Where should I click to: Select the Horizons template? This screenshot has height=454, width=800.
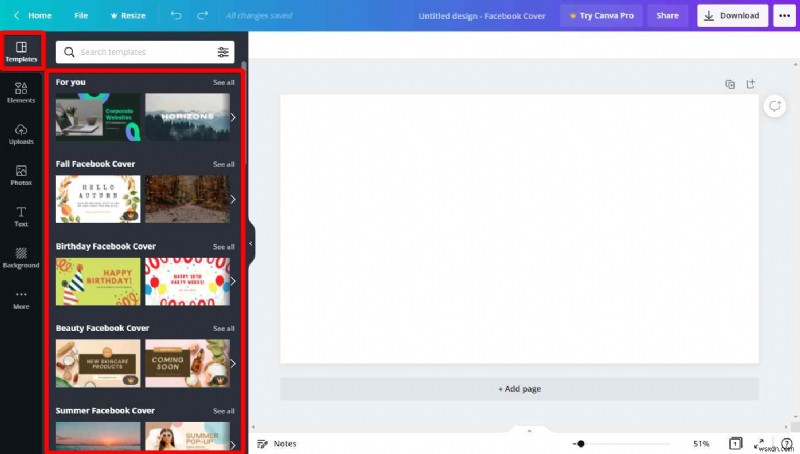click(x=187, y=117)
